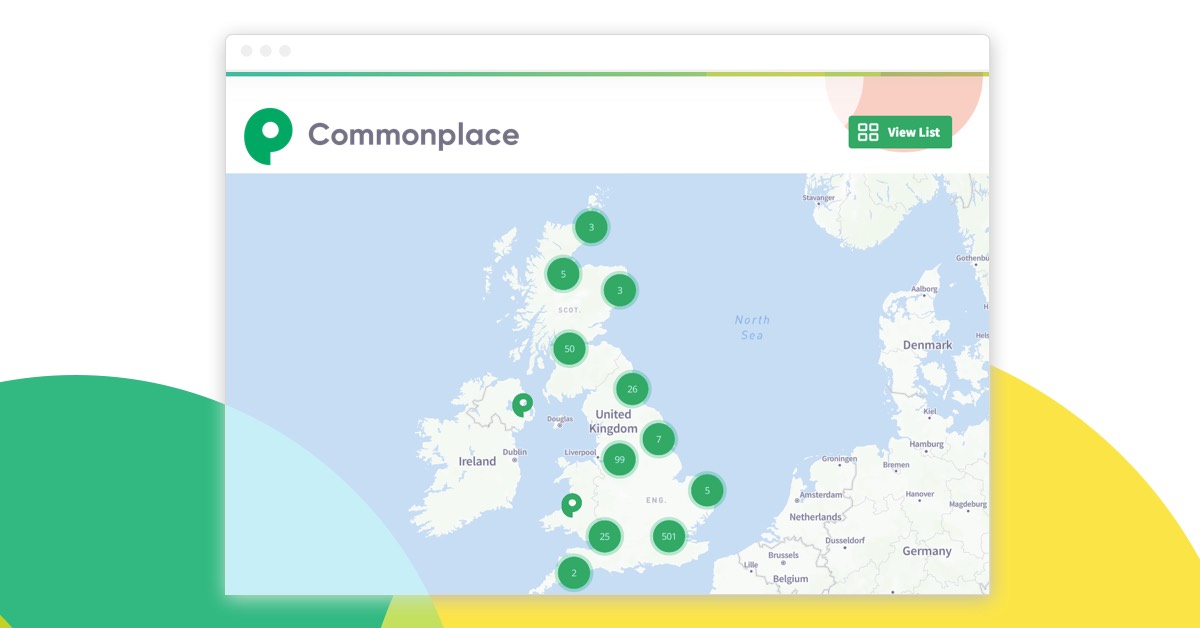Open the cluster labeled 26 in northern England
Image resolution: width=1200 pixels, height=628 pixels.
[631, 389]
